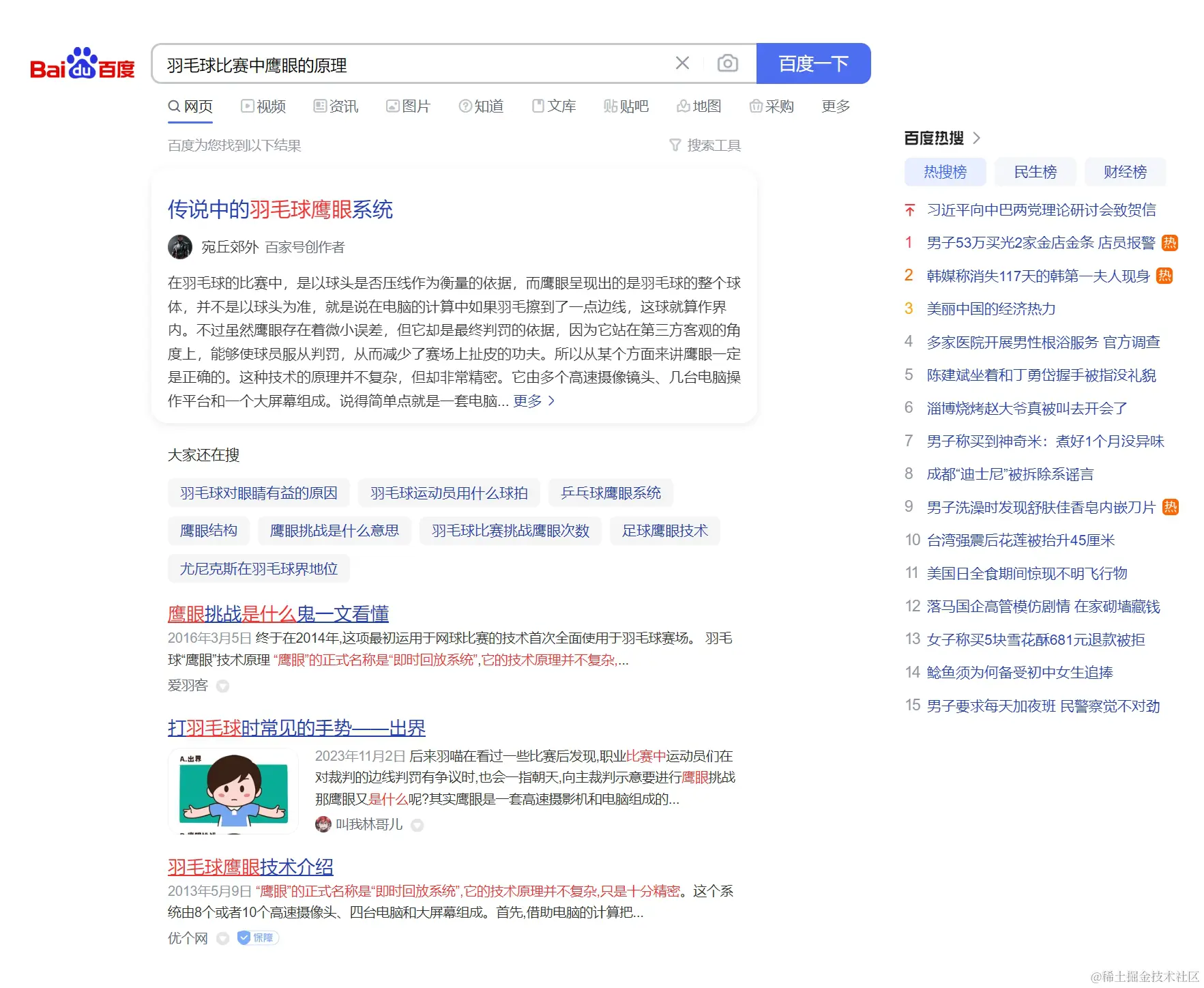
Task: Expand the featured answer with 更多
Action: [x=534, y=401]
